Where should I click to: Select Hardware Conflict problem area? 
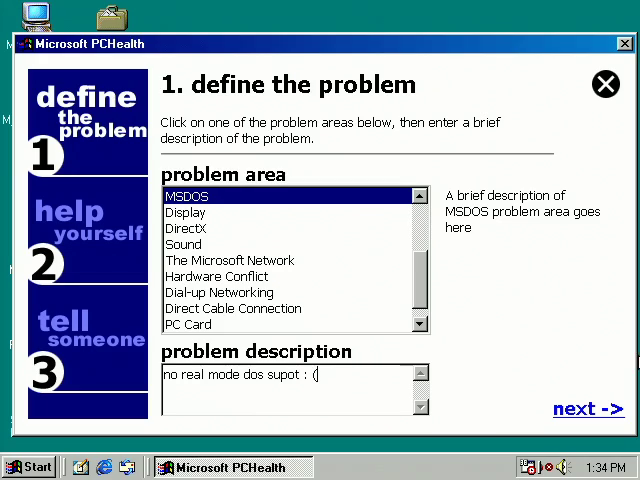point(288,276)
